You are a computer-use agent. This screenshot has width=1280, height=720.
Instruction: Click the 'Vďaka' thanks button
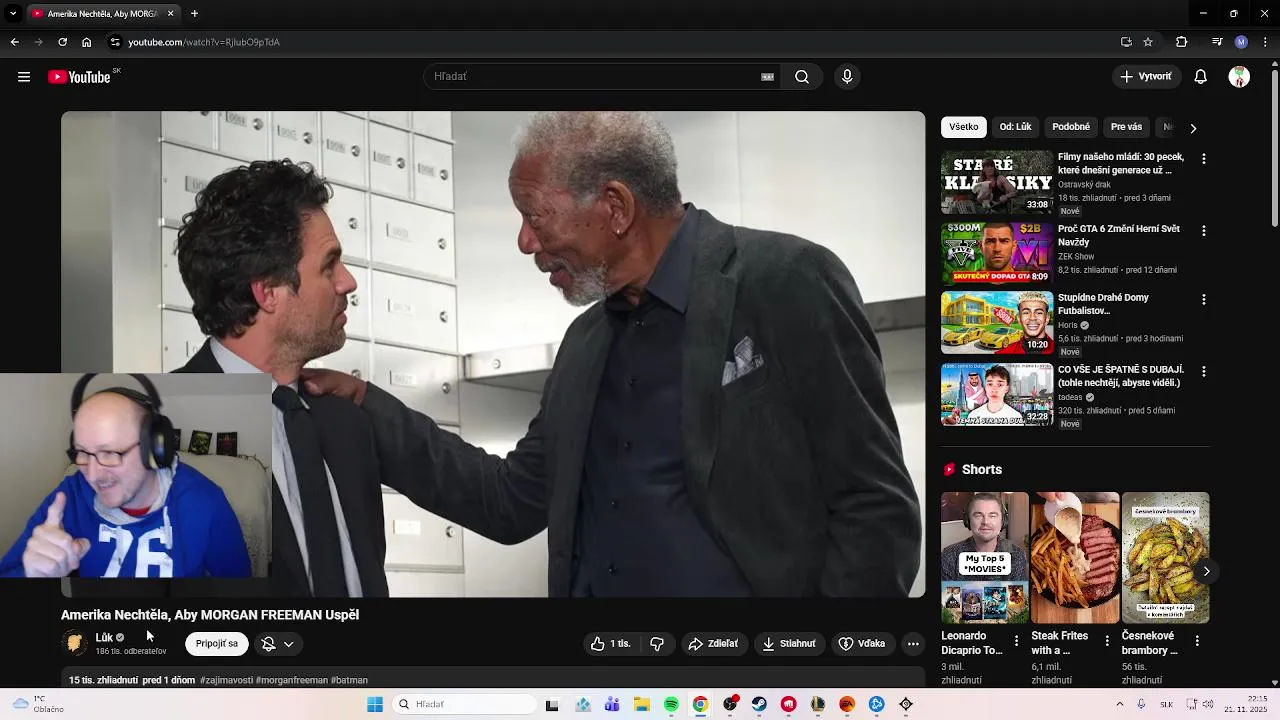pyautogui.click(x=862, y=644)
